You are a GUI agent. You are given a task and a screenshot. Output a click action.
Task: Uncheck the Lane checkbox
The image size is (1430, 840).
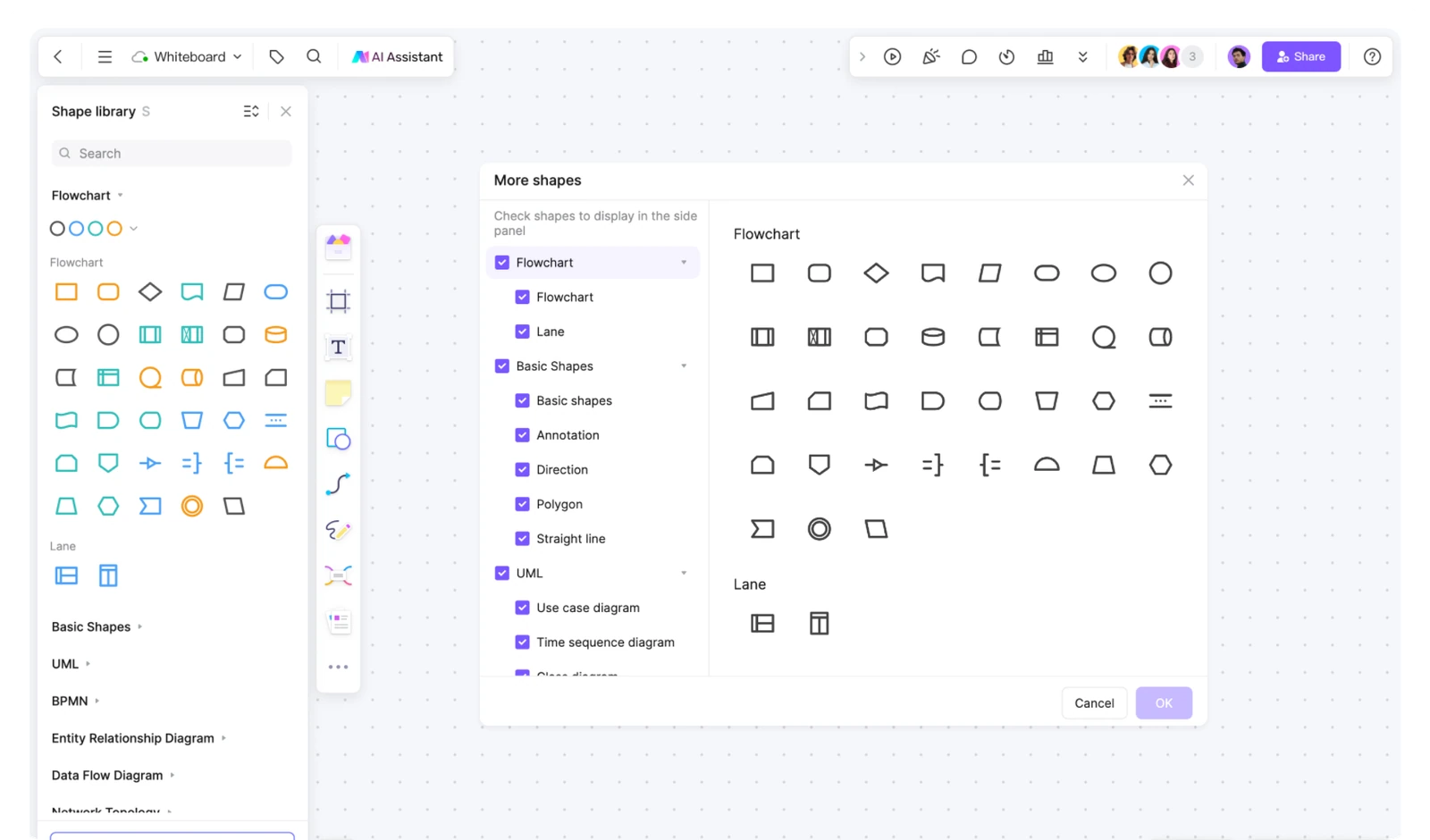522,332
